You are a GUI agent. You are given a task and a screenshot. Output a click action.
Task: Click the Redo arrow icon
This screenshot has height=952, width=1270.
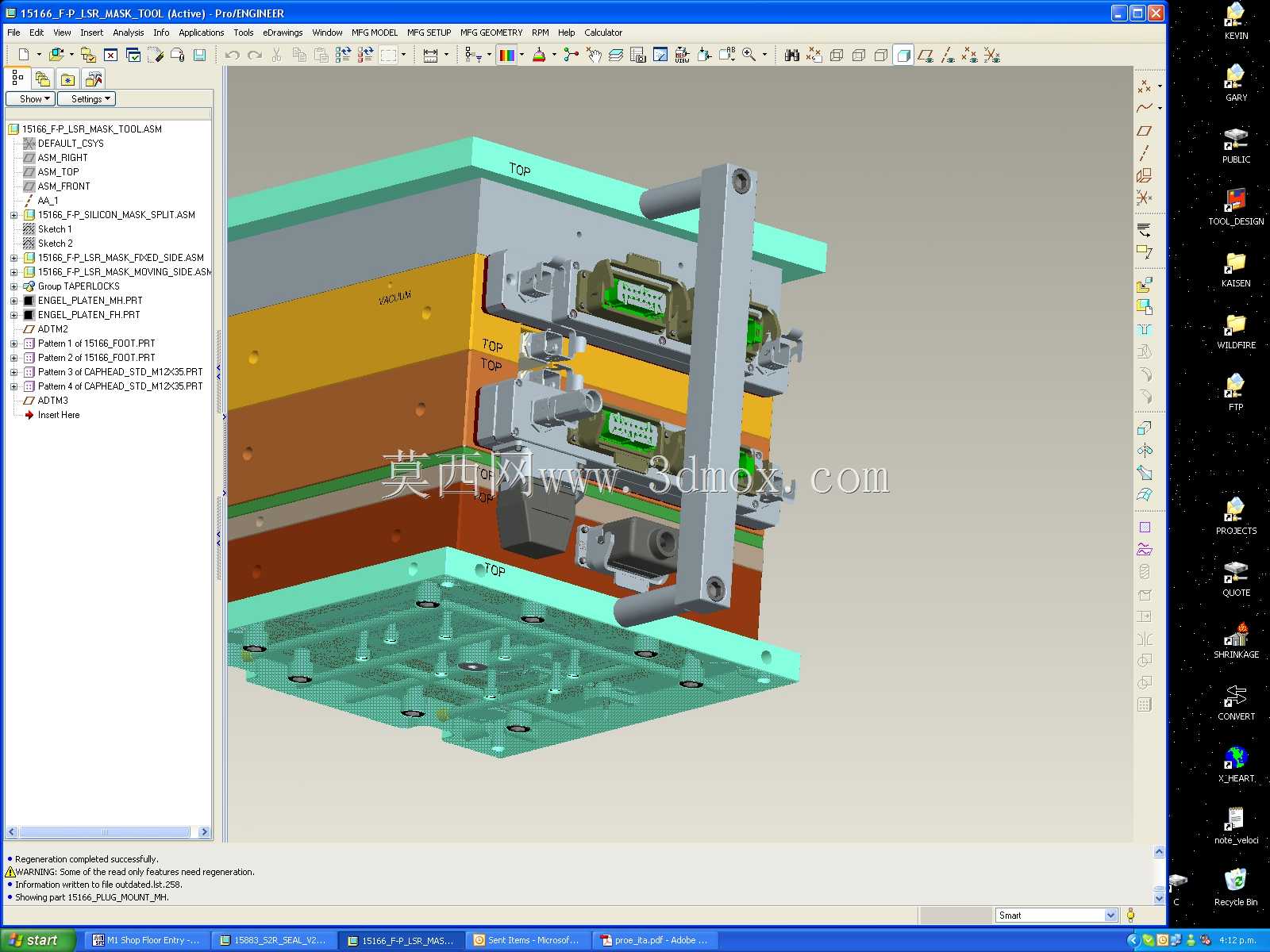[255, 55]
